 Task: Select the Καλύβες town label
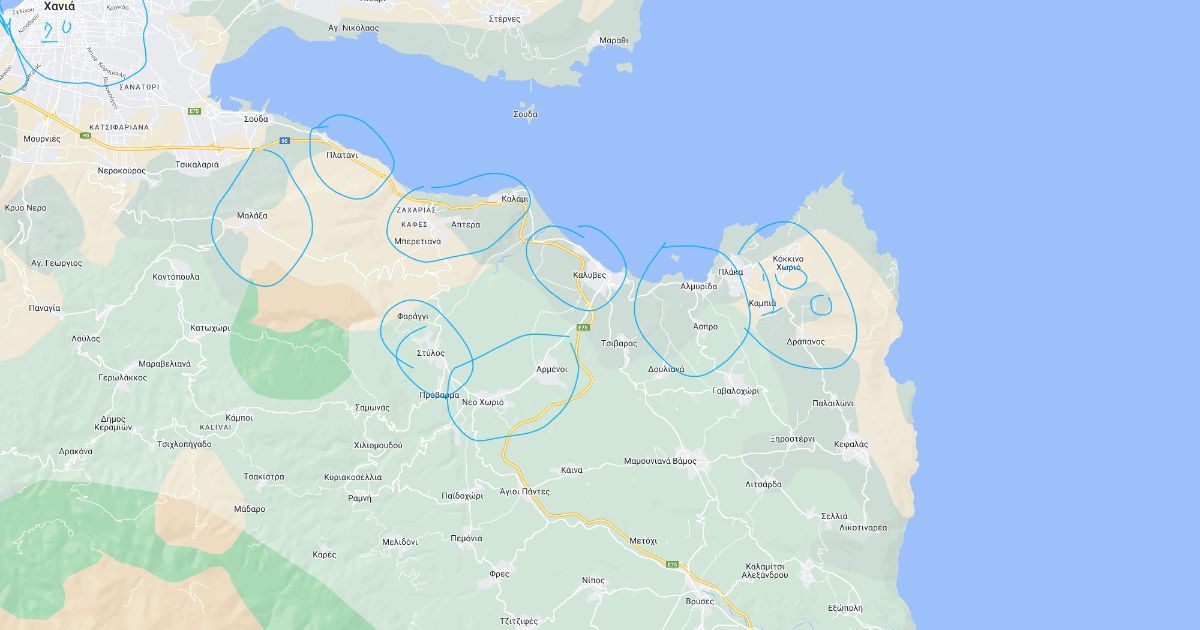pyautogui.click(x=590, y=274)
